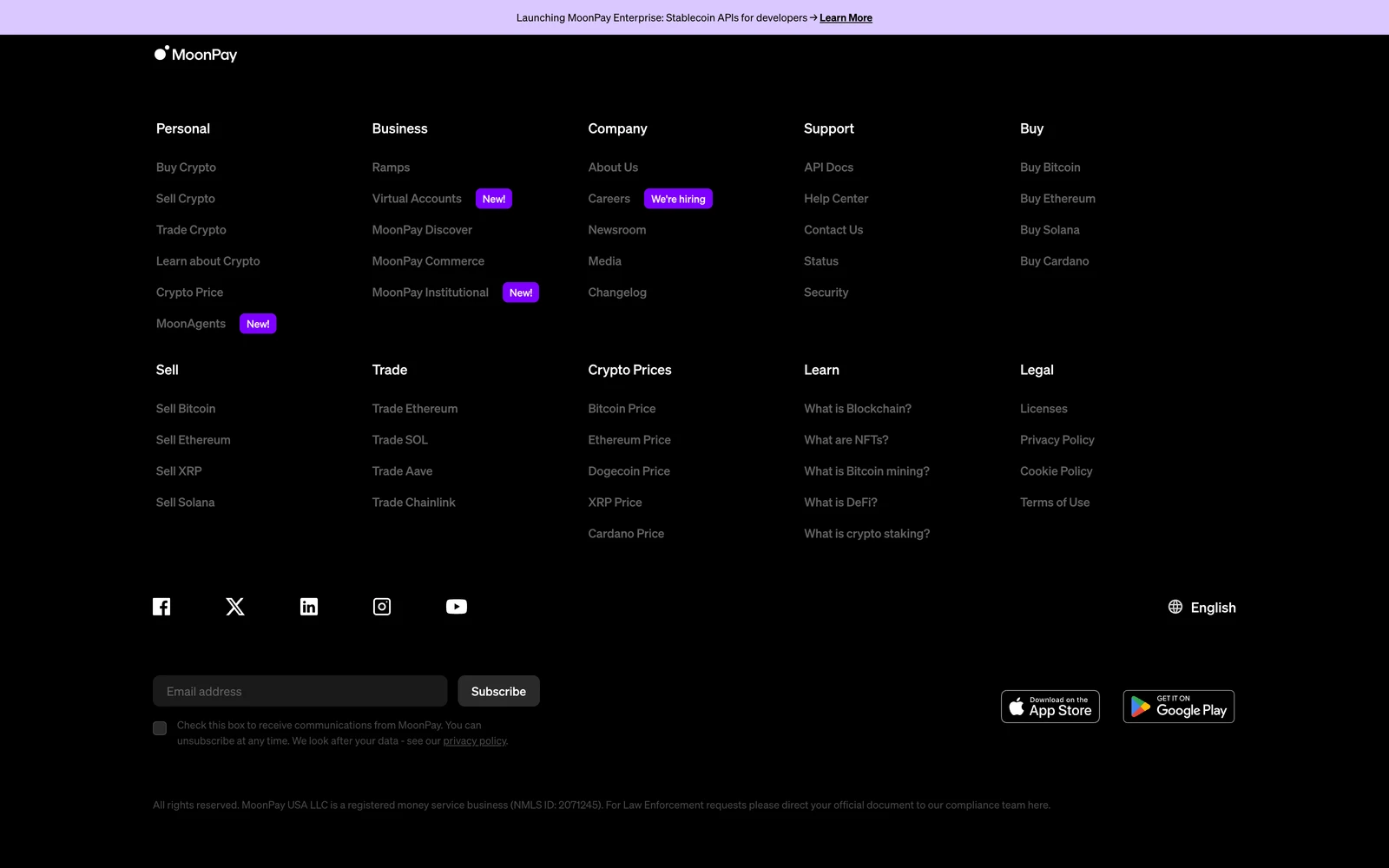Open MoonPay Commerce
Viewport: 1389px width, 868px height.
click(428, 261)
